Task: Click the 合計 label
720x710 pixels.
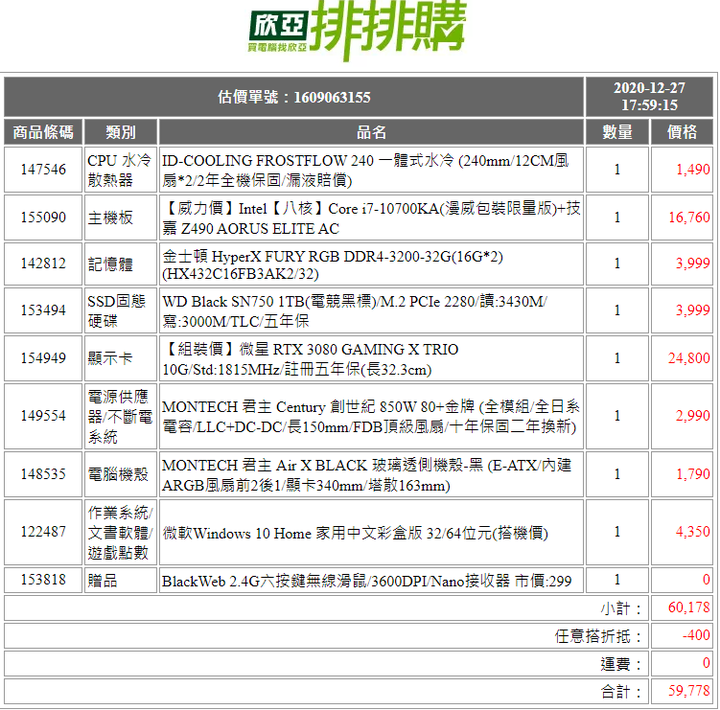Action: pyautogui.click(x=621, y=692)
